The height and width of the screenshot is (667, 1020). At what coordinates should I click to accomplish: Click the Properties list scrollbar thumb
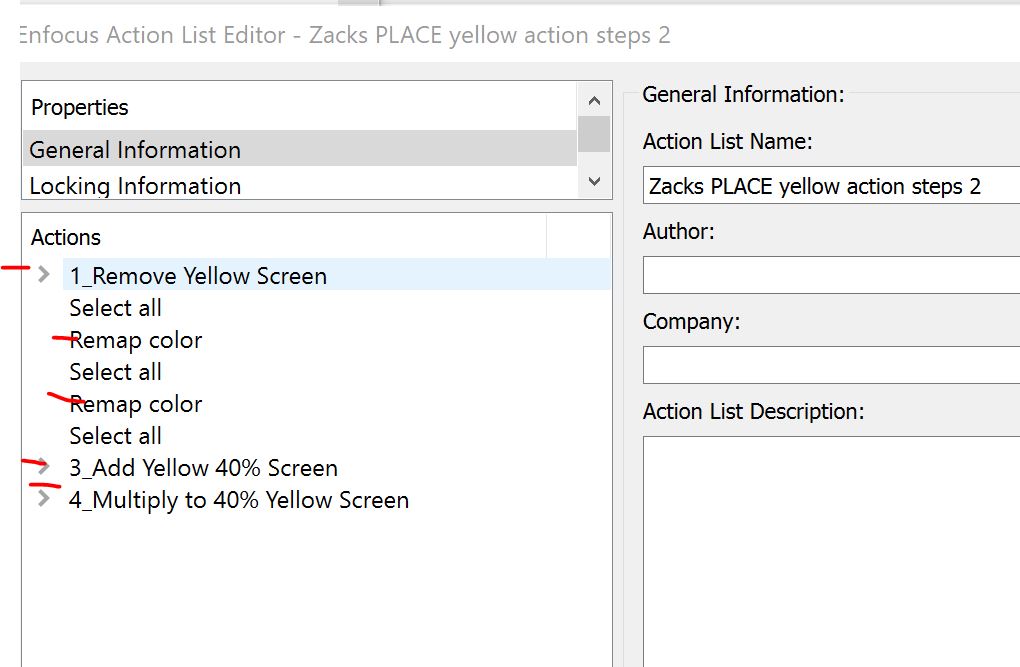click(x=594, y=134)
